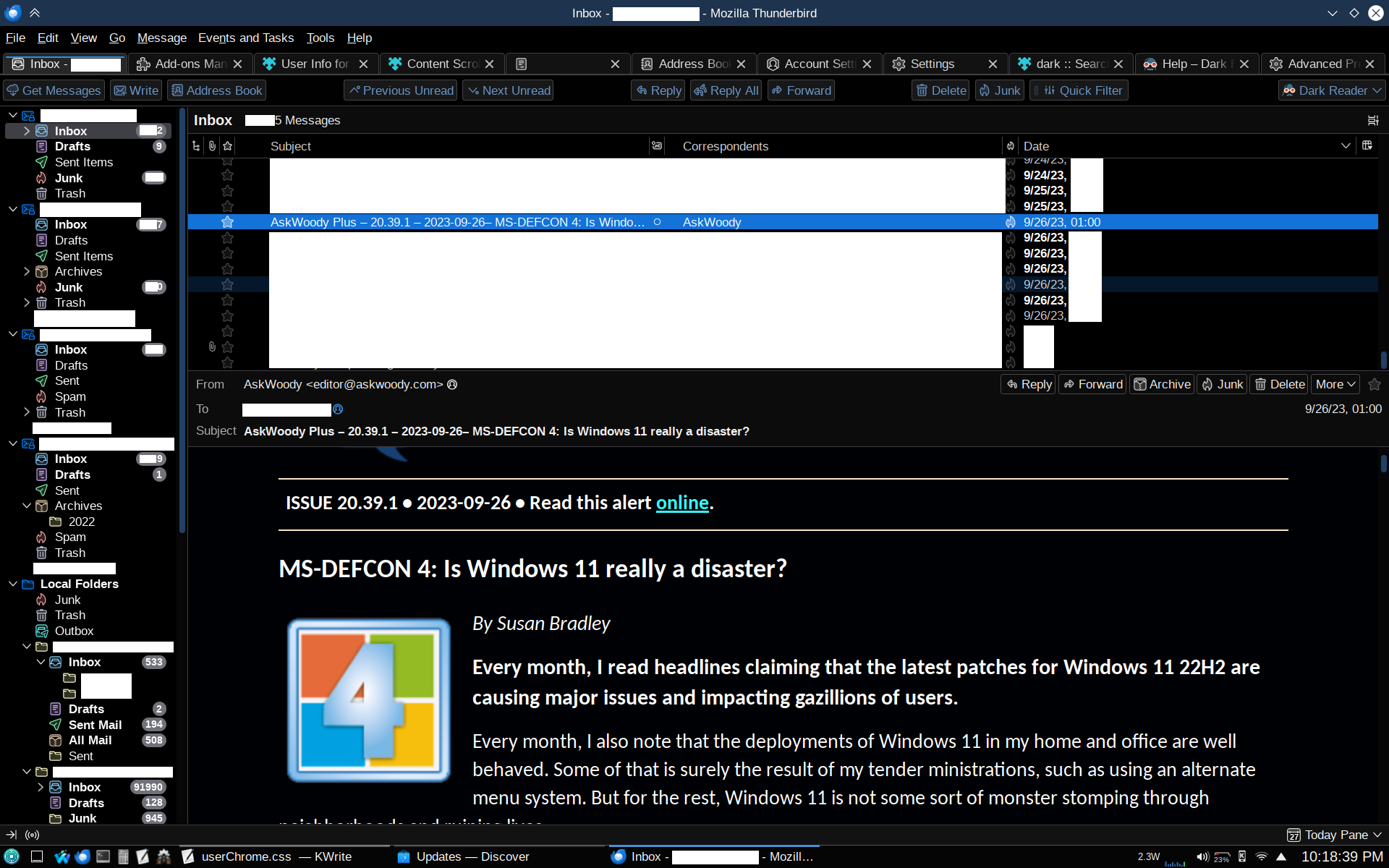
Task: Toggle the star in message header pane
Action: (1375, 384)
